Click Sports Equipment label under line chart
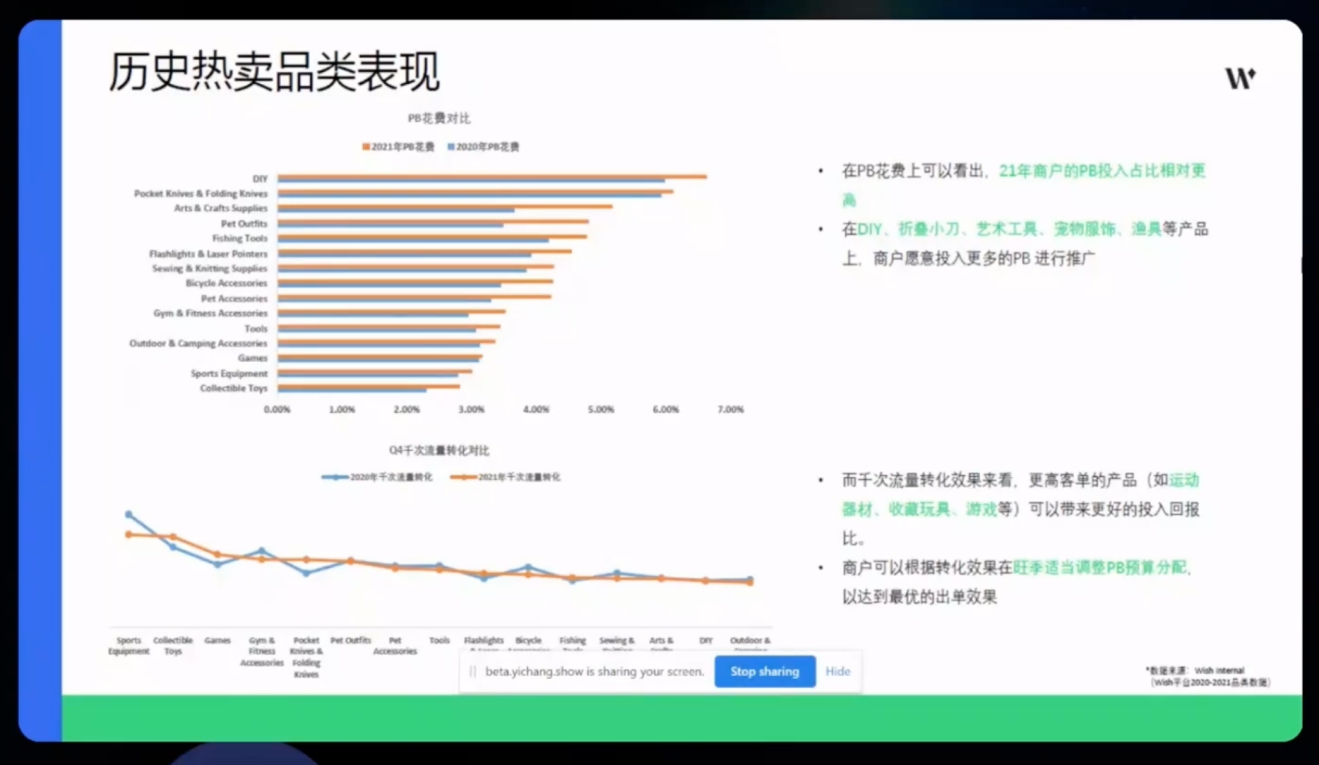Viewport: 1319px width, 765px height. [x=129, y=646]
